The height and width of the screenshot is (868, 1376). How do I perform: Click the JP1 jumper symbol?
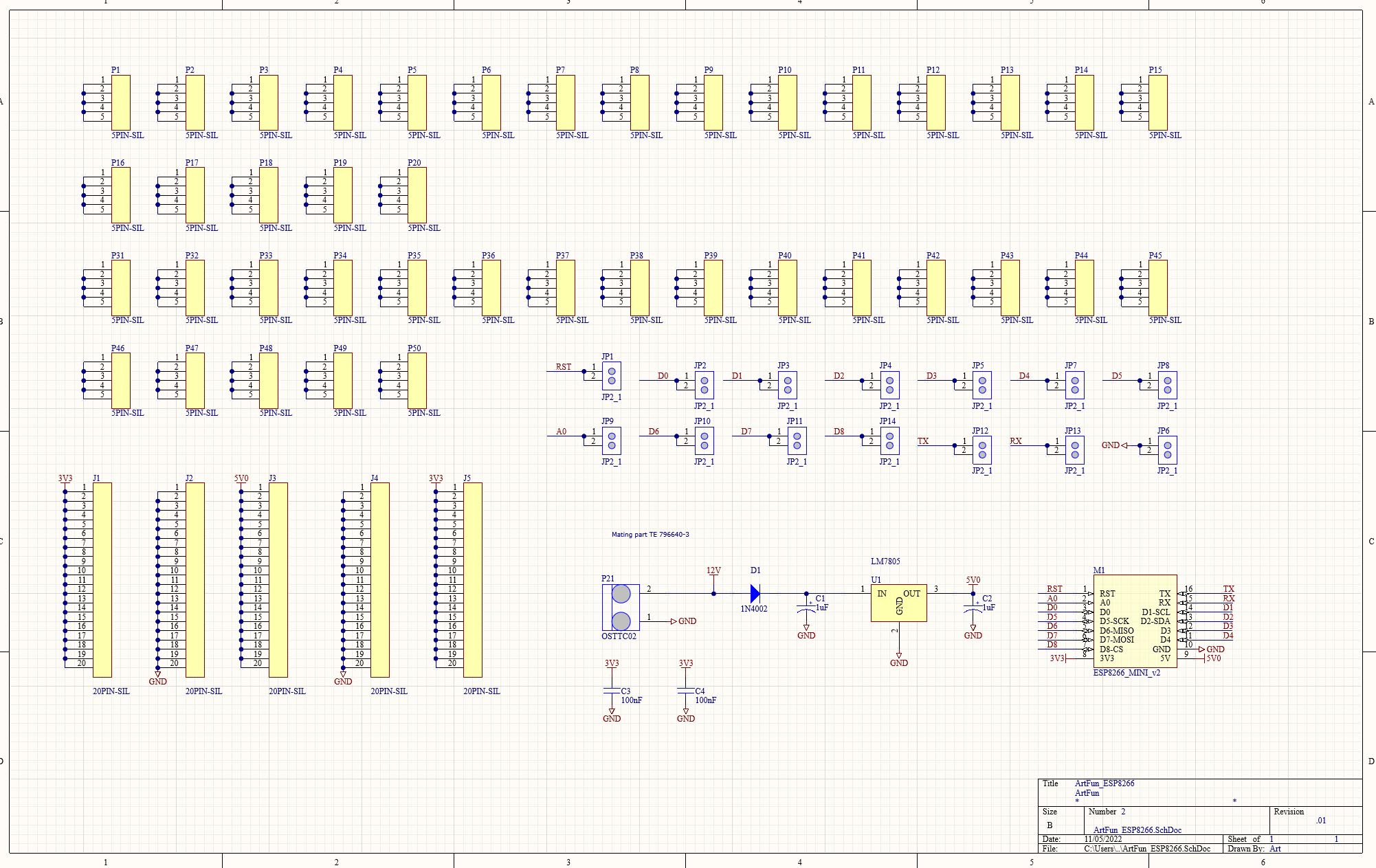pyautogui.click(x=612, y=376)
